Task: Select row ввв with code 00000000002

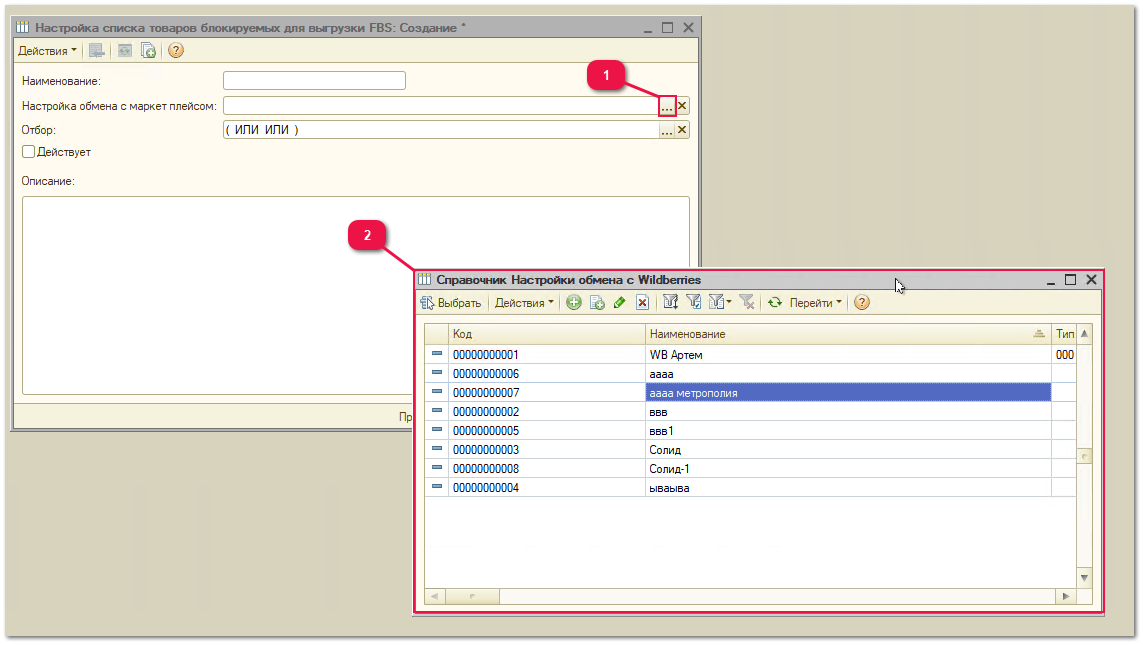Action: pyautogui.click(x=750, y=412)
